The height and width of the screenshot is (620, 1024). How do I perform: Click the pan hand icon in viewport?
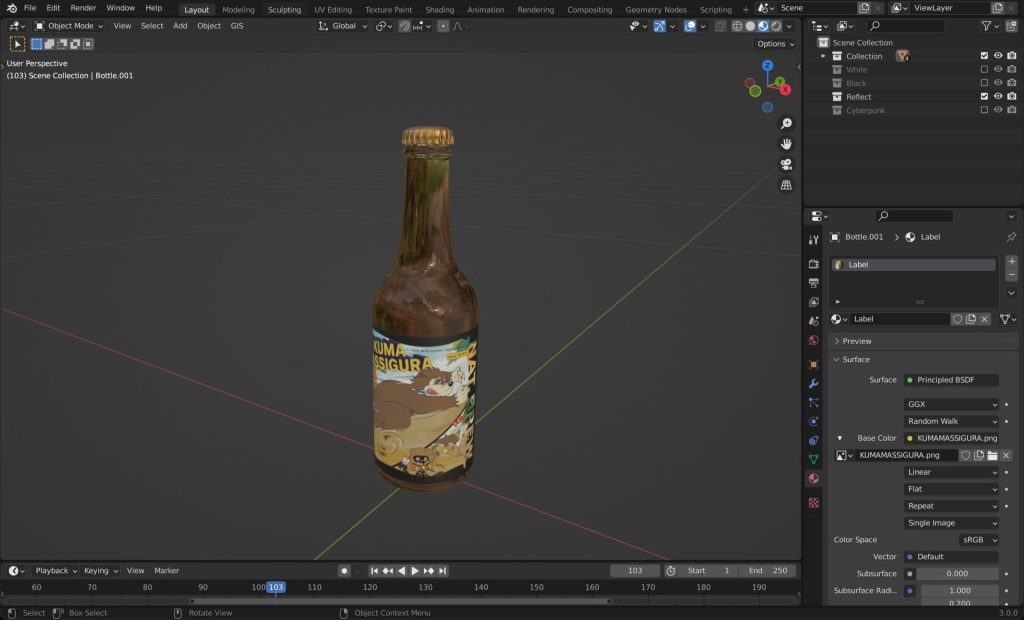(786, 144)
